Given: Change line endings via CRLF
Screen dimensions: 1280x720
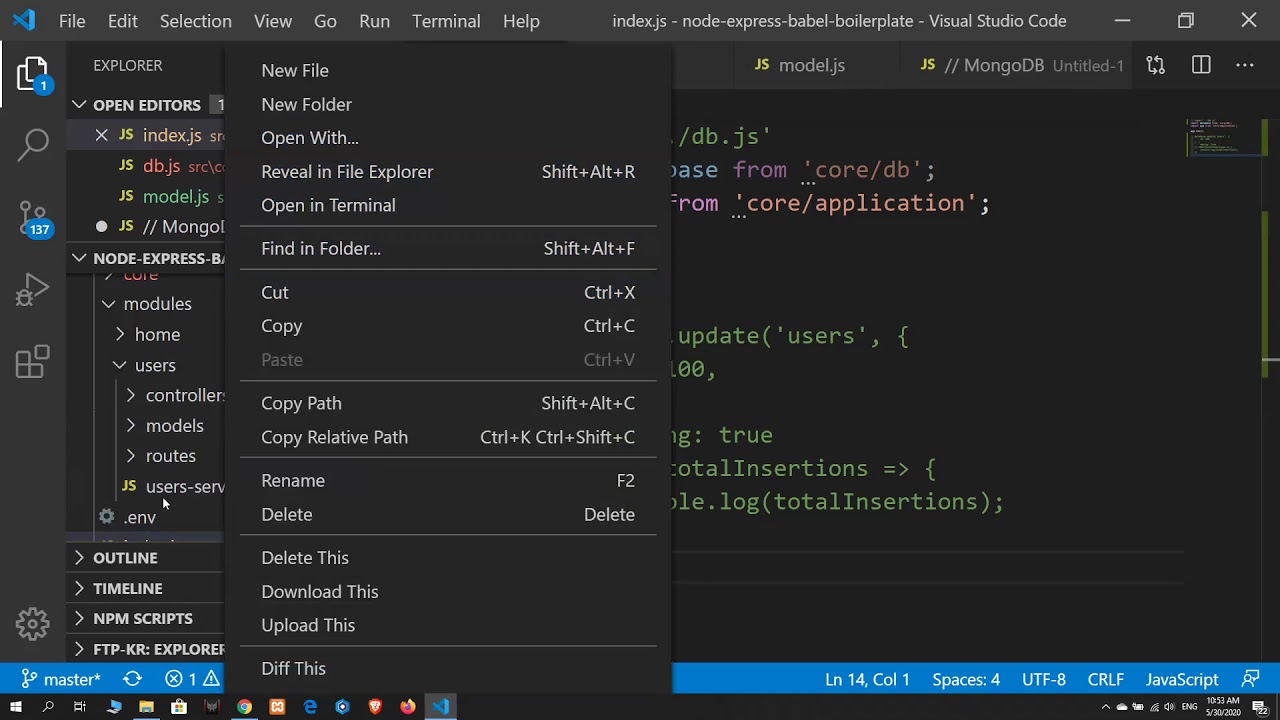Looking at the screenshot, I should 1106,679.
